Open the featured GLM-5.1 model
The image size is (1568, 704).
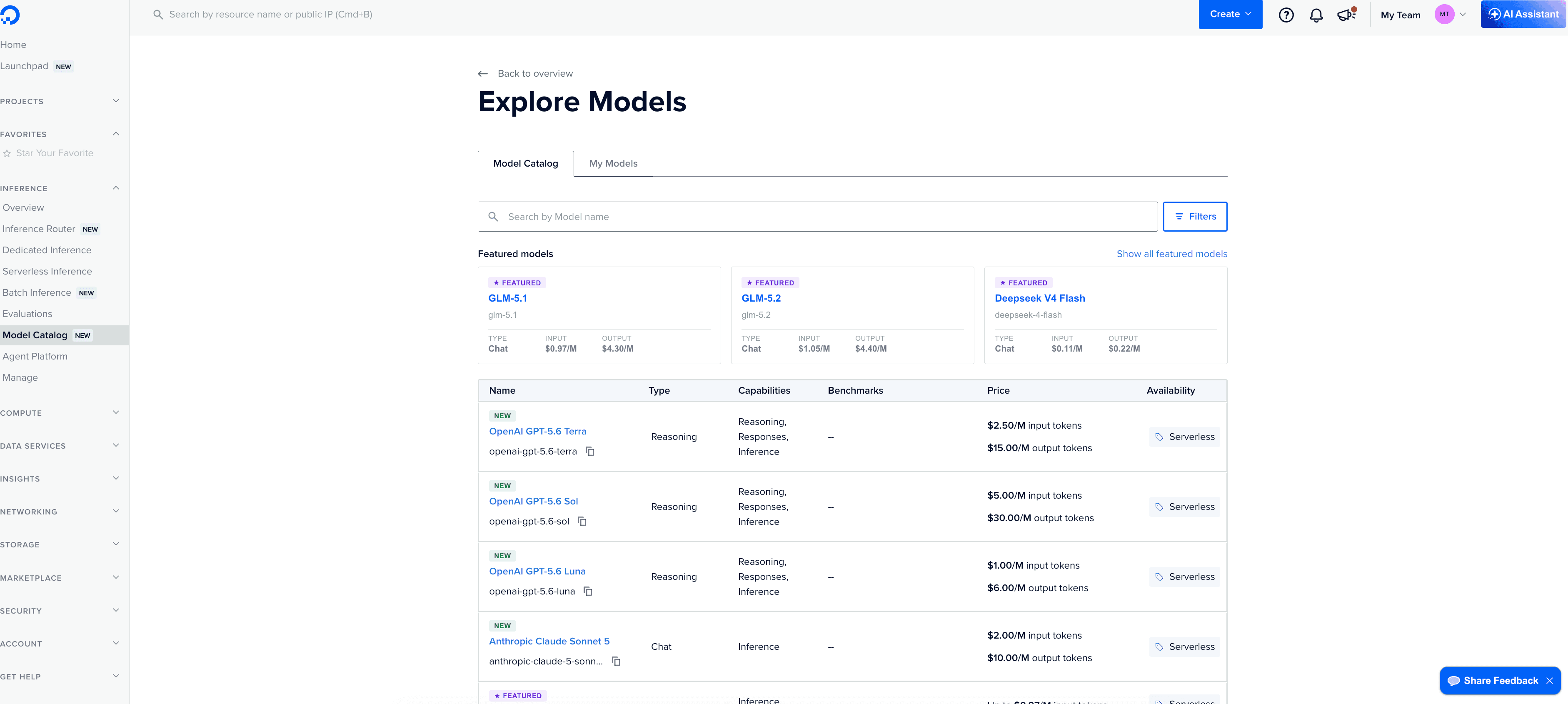click(x=508, y=299)
